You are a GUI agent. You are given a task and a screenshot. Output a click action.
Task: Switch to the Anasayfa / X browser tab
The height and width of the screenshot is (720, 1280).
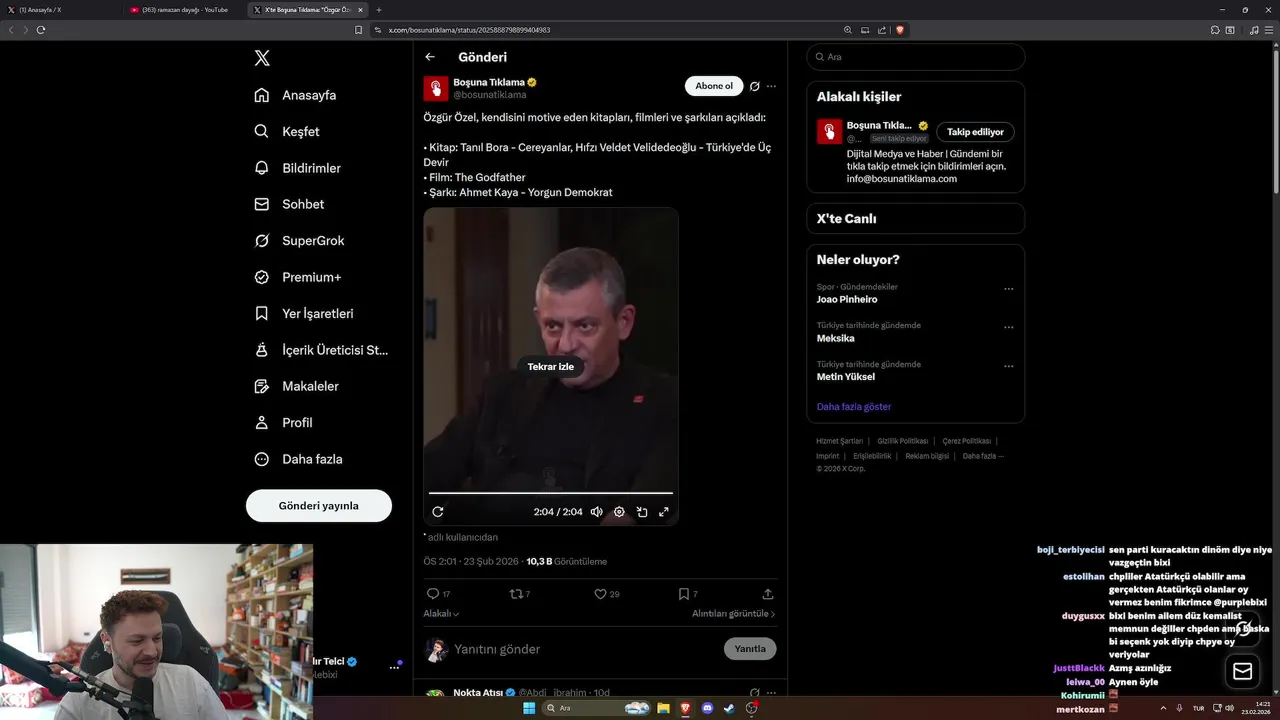[60, 10]
